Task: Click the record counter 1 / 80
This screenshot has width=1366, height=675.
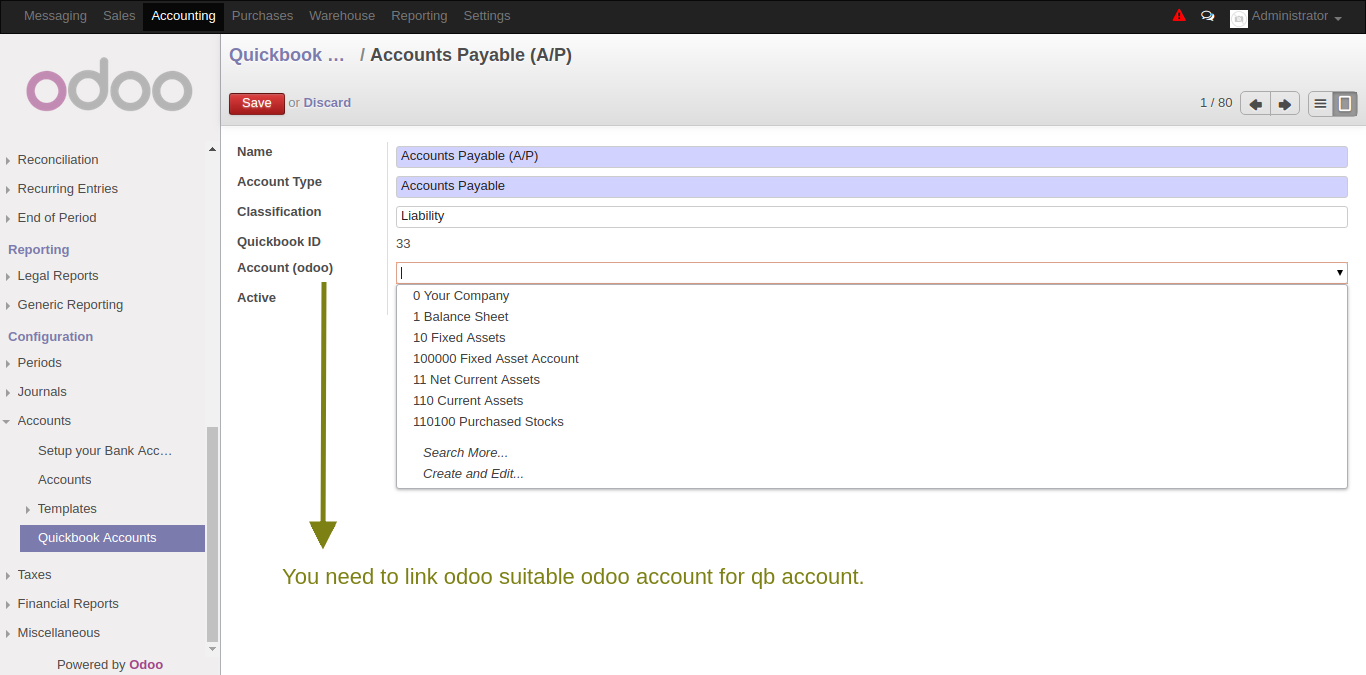Action: 1216,103
